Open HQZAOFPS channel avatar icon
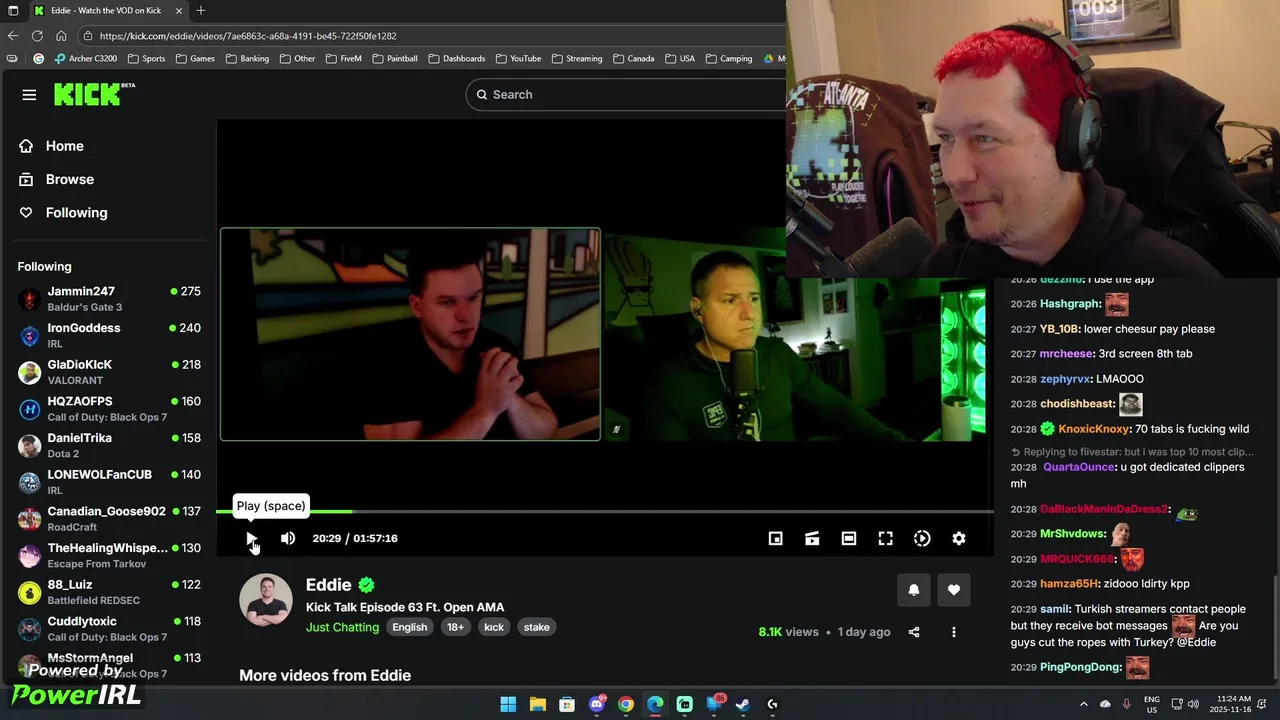This screenshot has width=1280, height=720. coord(30,409)
